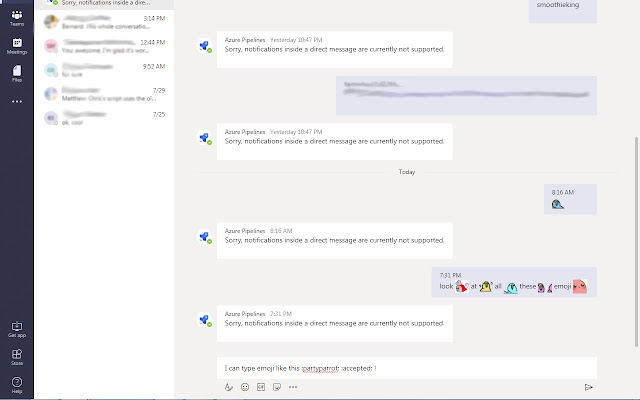This screenshot has width=640, height=400.
Task: Click 'Azure Pipelines' name on 8:16 AM message
Action: pos(245,231)
